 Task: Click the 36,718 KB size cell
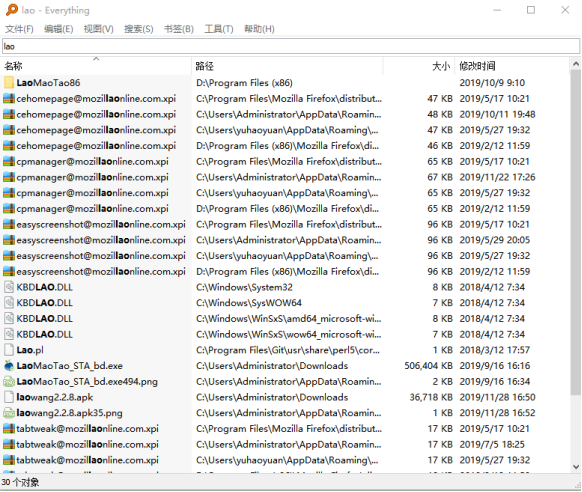click(x=431, y=397)
